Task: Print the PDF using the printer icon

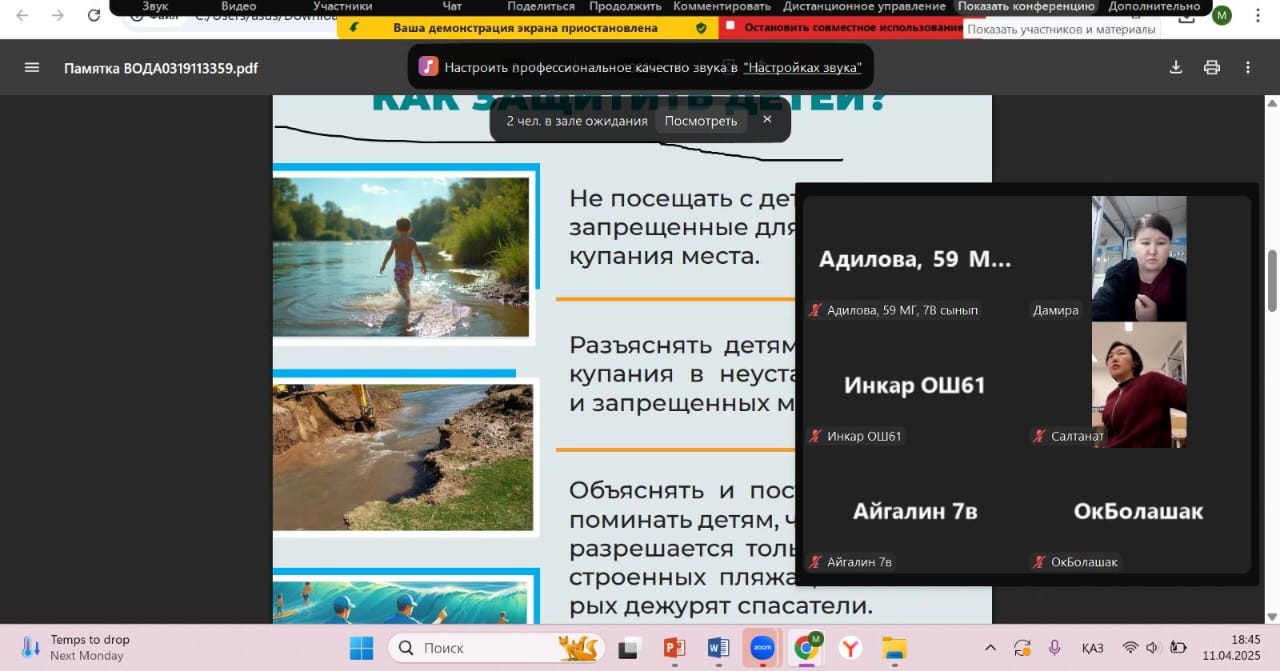Action: [1212, 67]
